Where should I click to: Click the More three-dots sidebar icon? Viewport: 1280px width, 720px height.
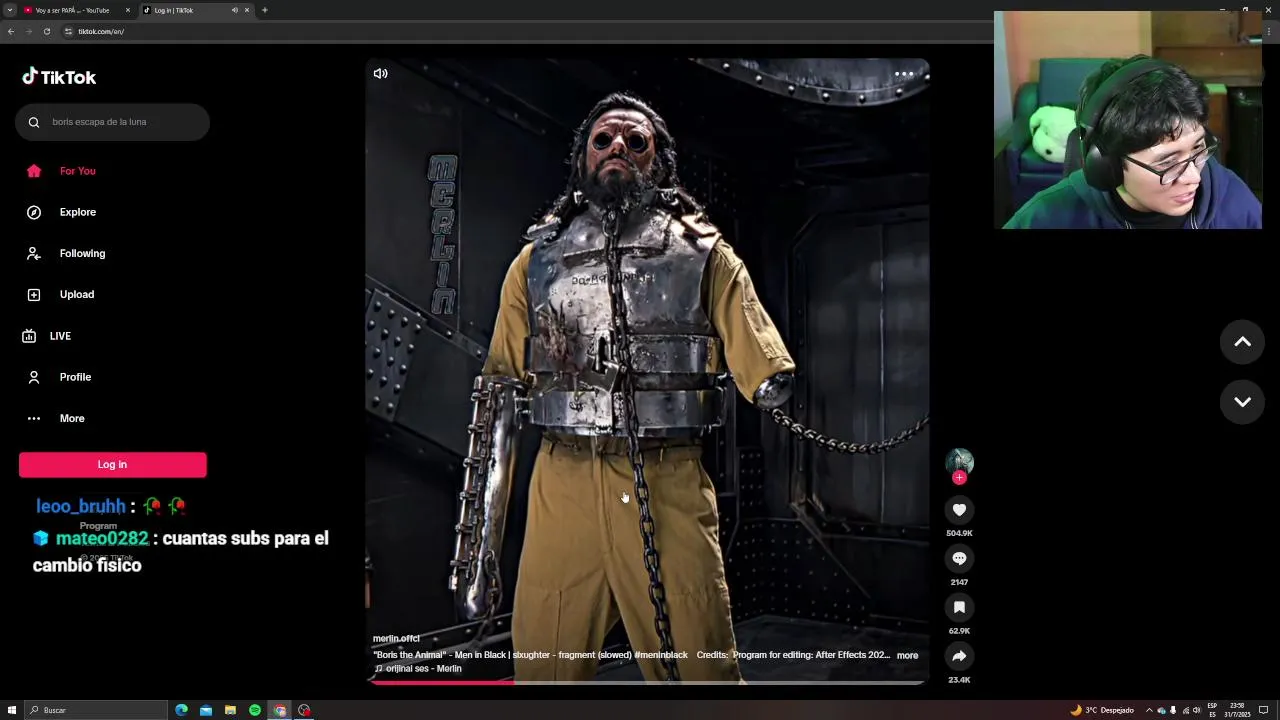click(x=34, y=418)
